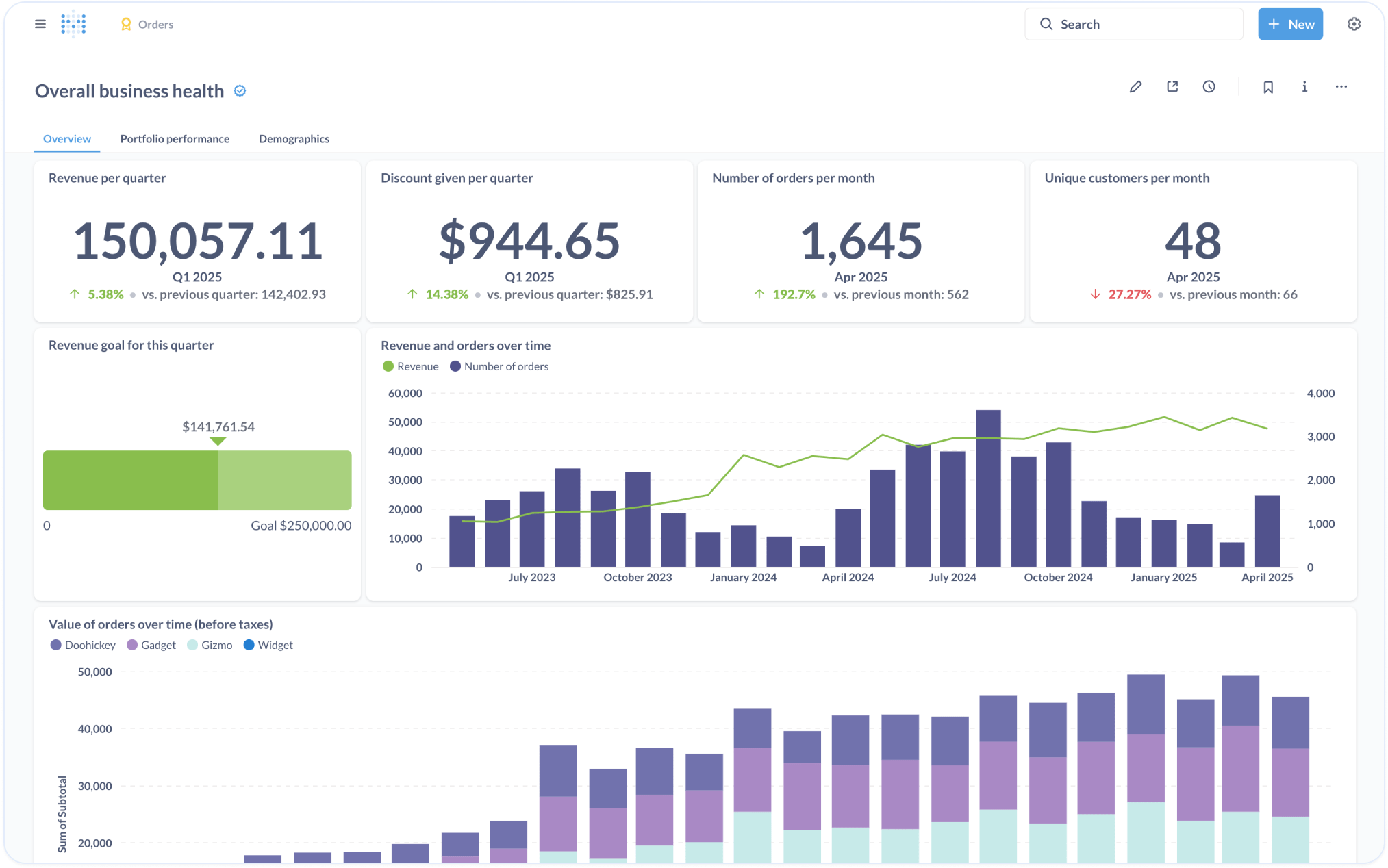Viewport: 1388px width, 868px height.
Task: Bookmark the dashboard using the bookmark icon
Action: tap(1268, 87)
